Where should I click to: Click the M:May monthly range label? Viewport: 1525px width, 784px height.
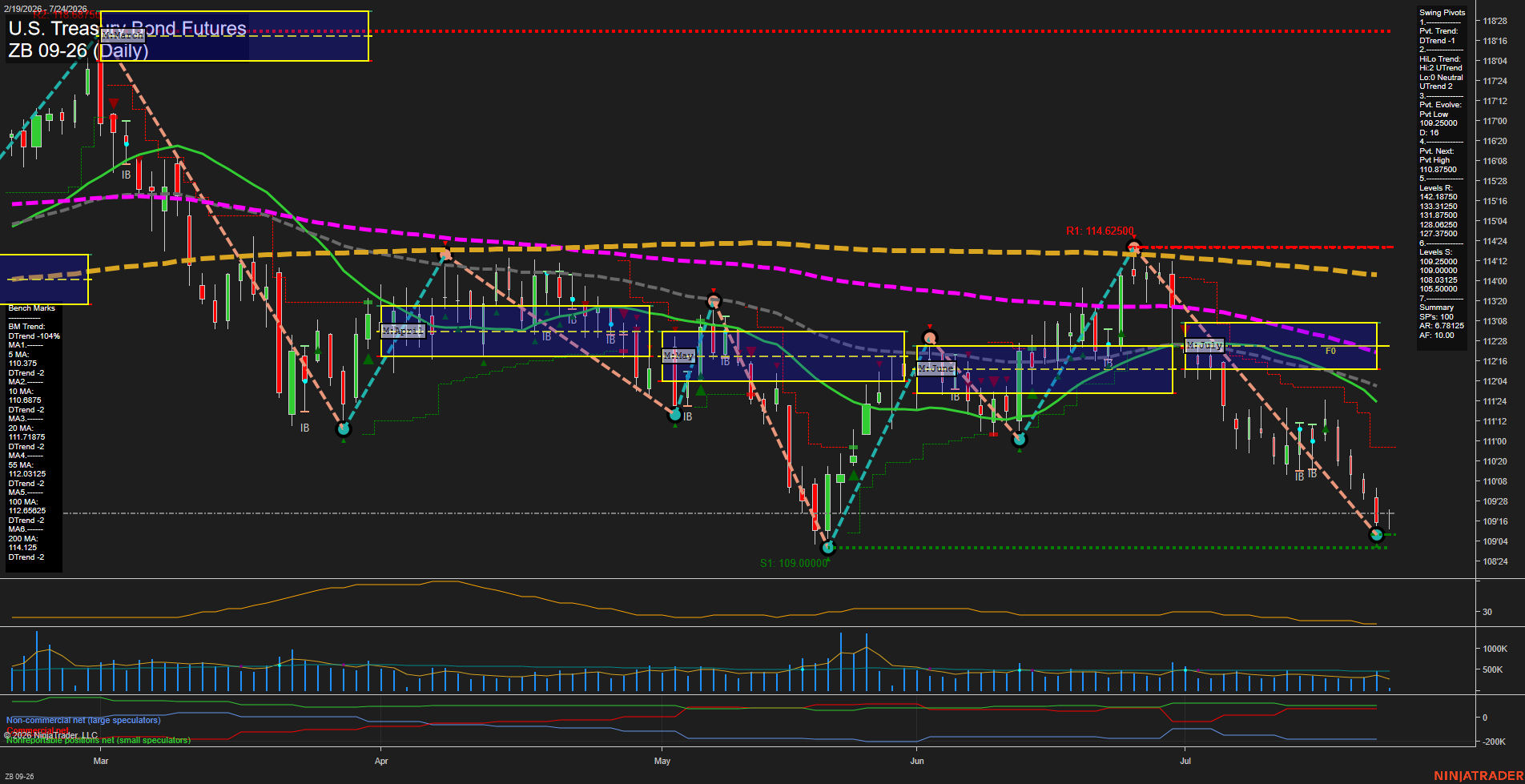click(678, 356)
